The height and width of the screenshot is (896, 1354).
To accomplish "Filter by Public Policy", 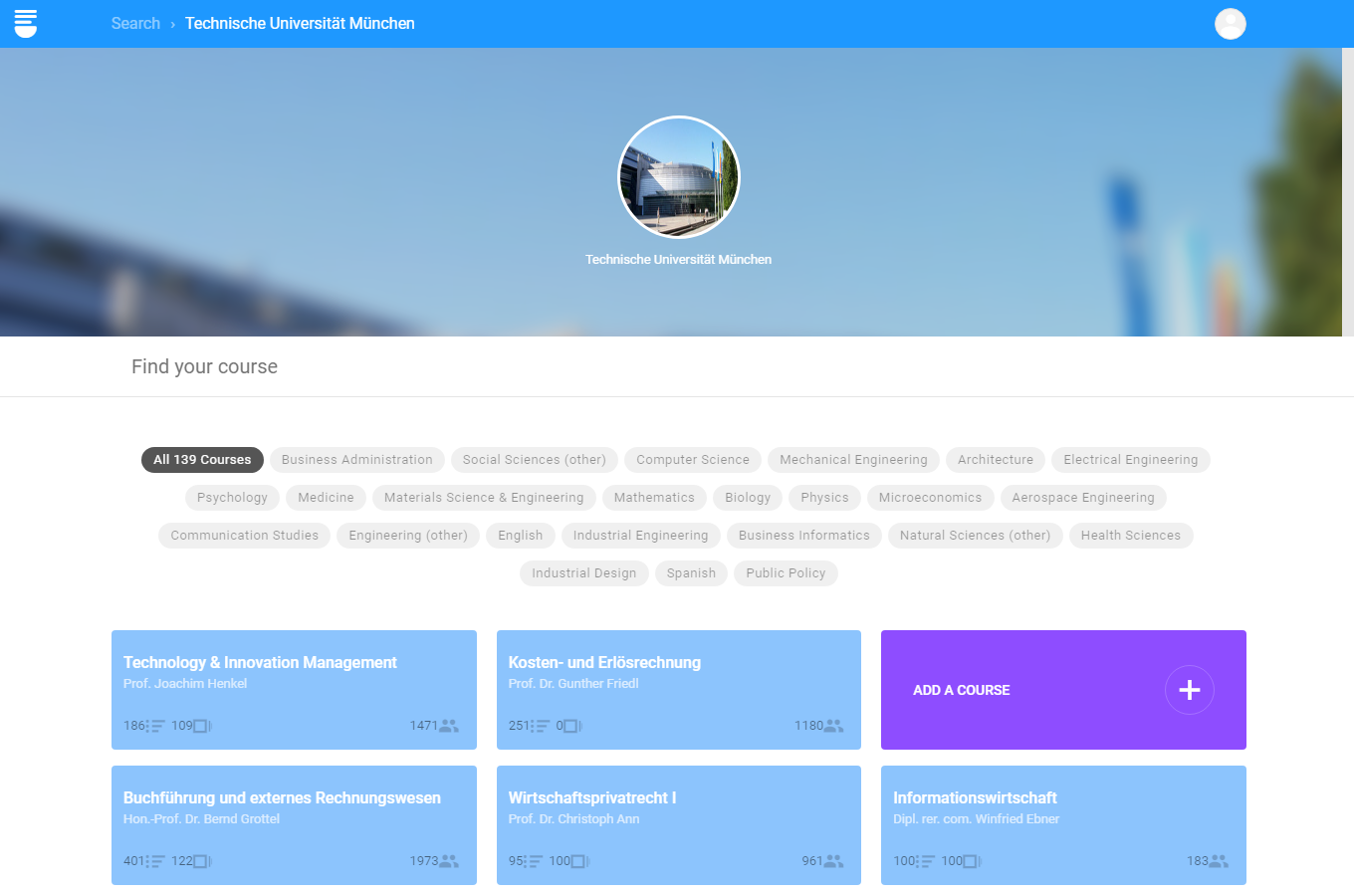I will [786, 573].
